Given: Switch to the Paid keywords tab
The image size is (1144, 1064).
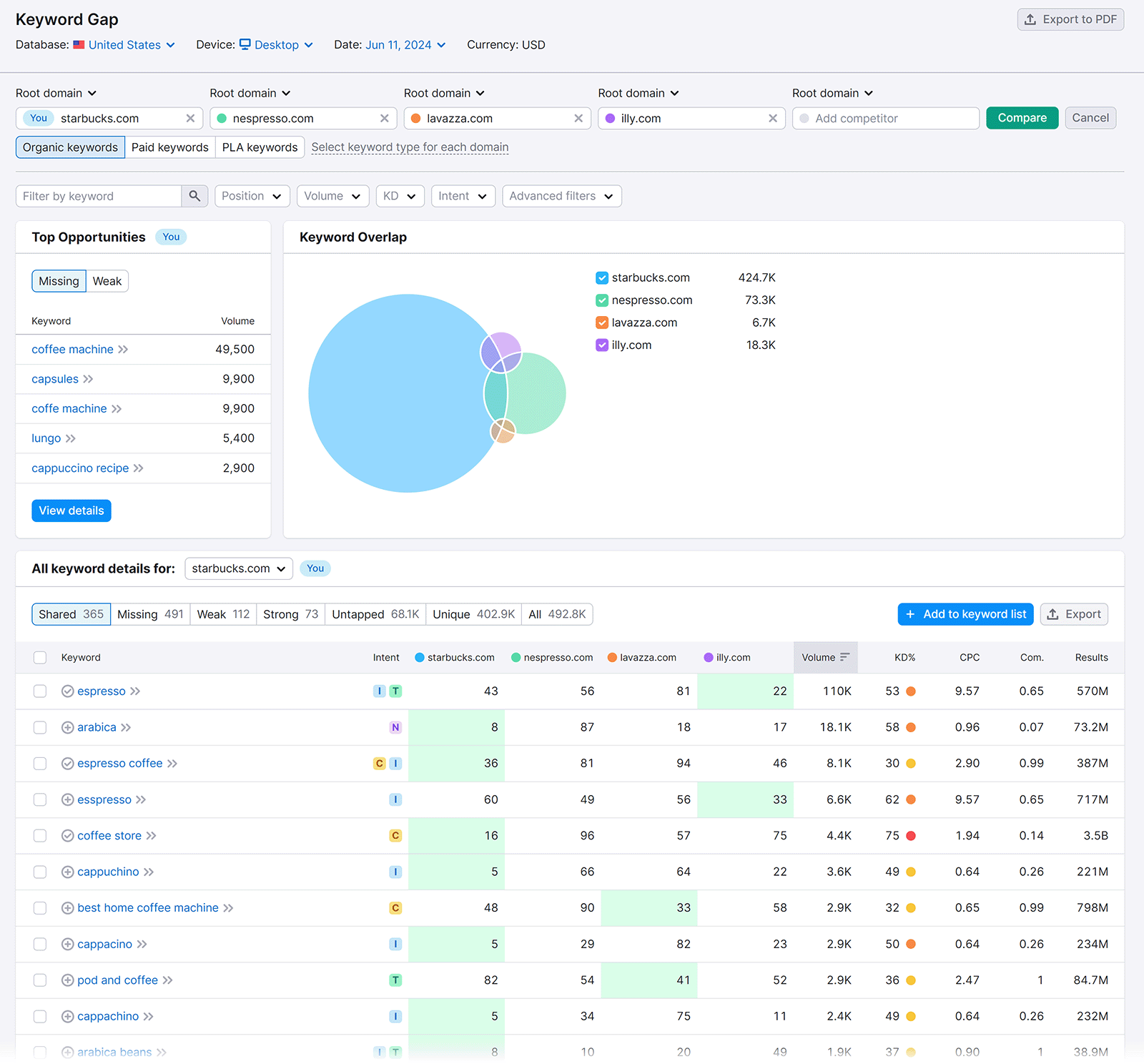Looking at the screenshot, I should tap(169, 147).
